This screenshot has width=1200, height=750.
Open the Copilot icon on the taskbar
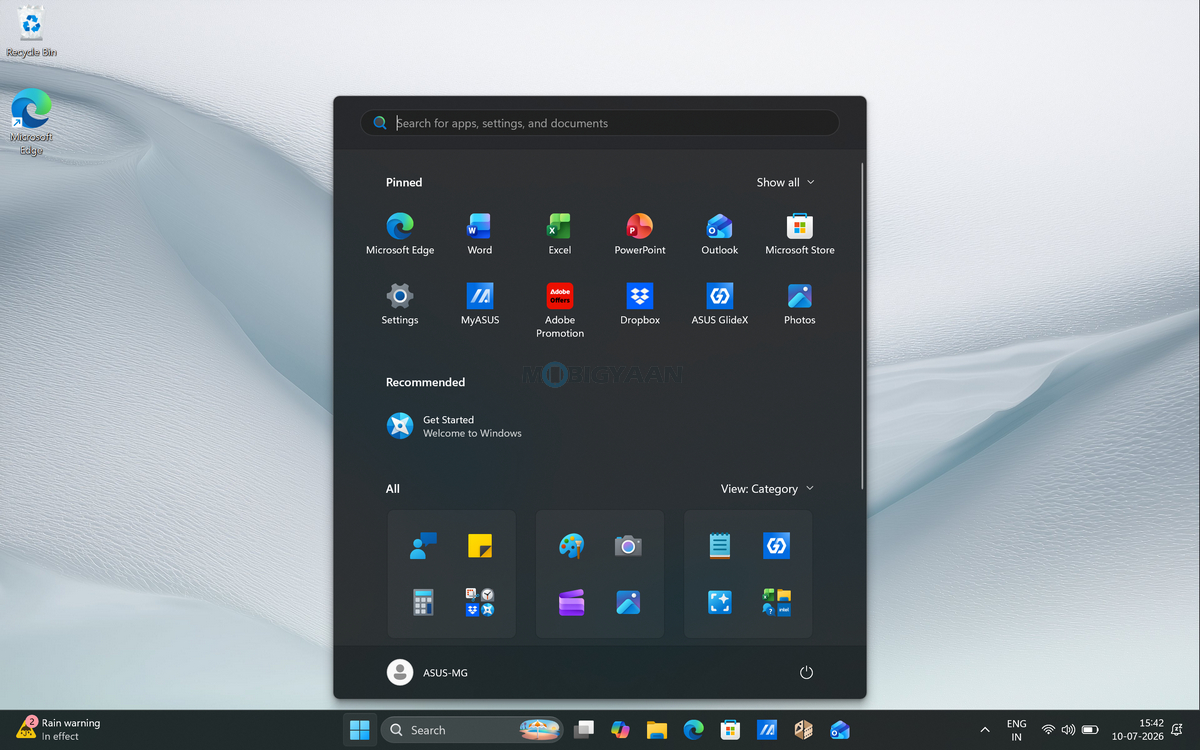coord(621,730)
